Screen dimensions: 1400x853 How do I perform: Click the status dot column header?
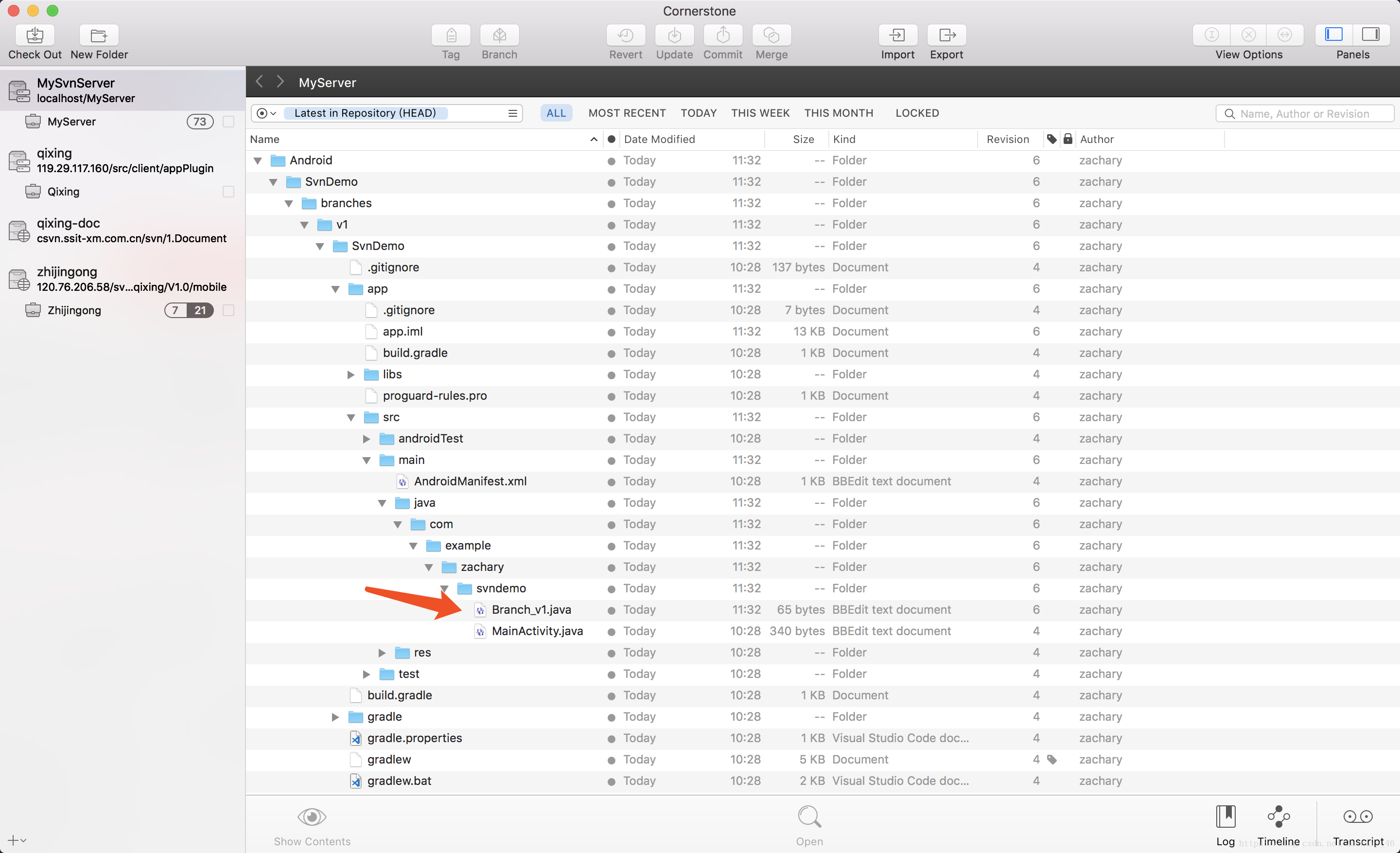(x=611, y=139)
